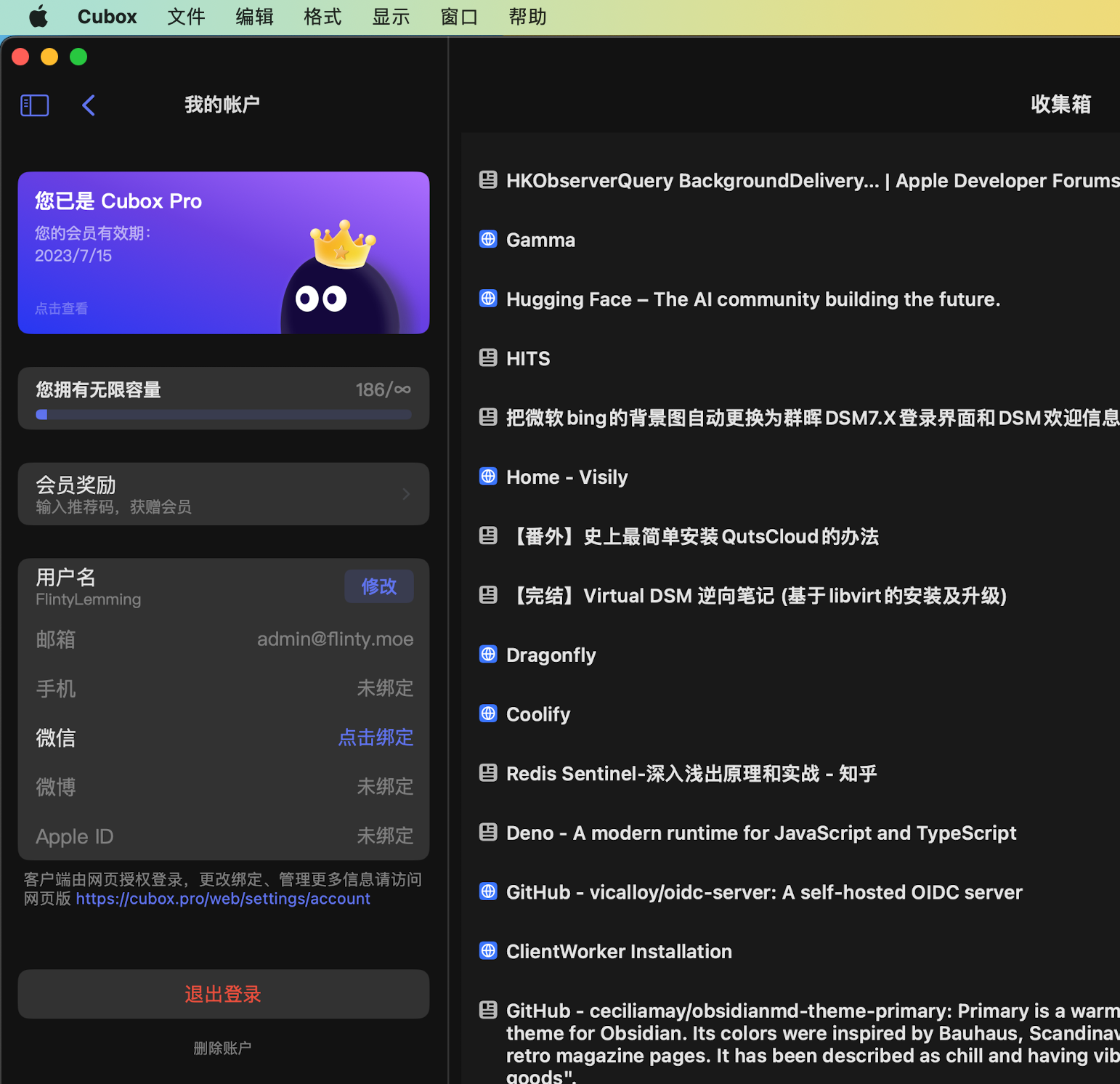Click the globe icon next to Dragonfly
This screenshot has width=1120, height=1084.
pyautogui.click(x=488, y=654)
